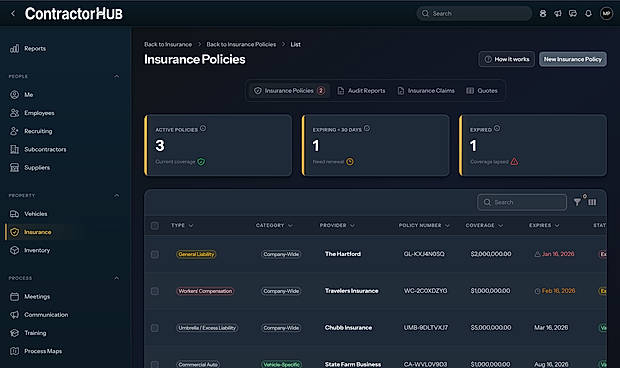The height and width of the screenshot is (368, 620).
Task: Open the megaphone announcements icon
Action: (558, 13)
